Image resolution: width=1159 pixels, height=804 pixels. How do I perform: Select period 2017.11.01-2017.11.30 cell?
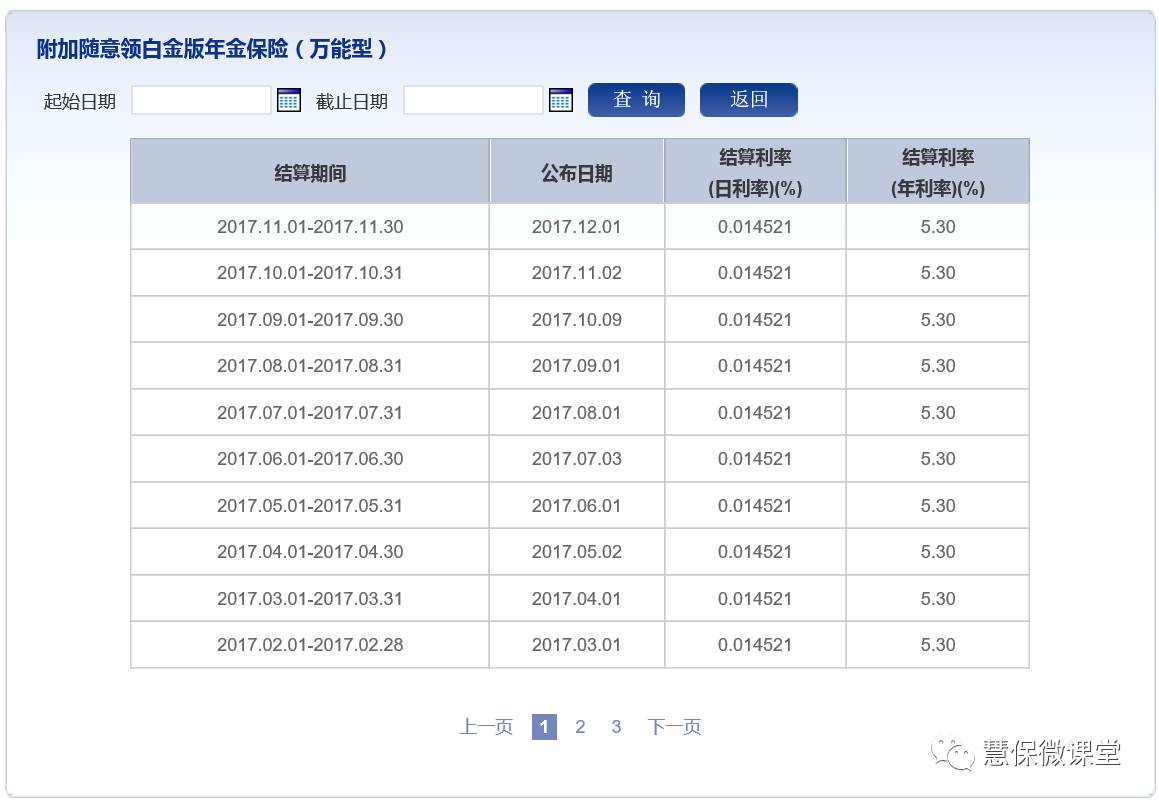coord(310,227)
